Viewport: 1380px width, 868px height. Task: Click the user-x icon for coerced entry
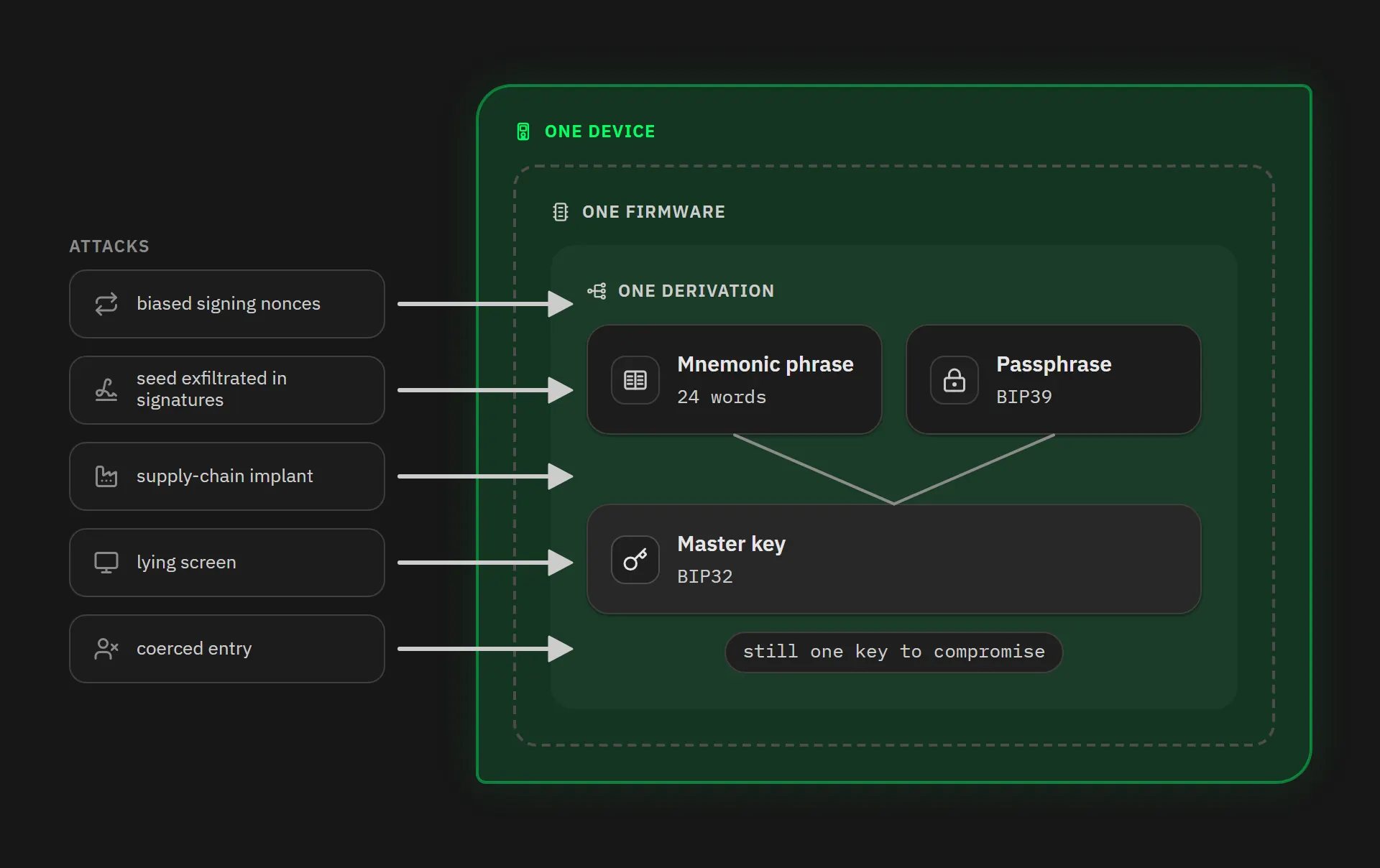tap(106, 649)
